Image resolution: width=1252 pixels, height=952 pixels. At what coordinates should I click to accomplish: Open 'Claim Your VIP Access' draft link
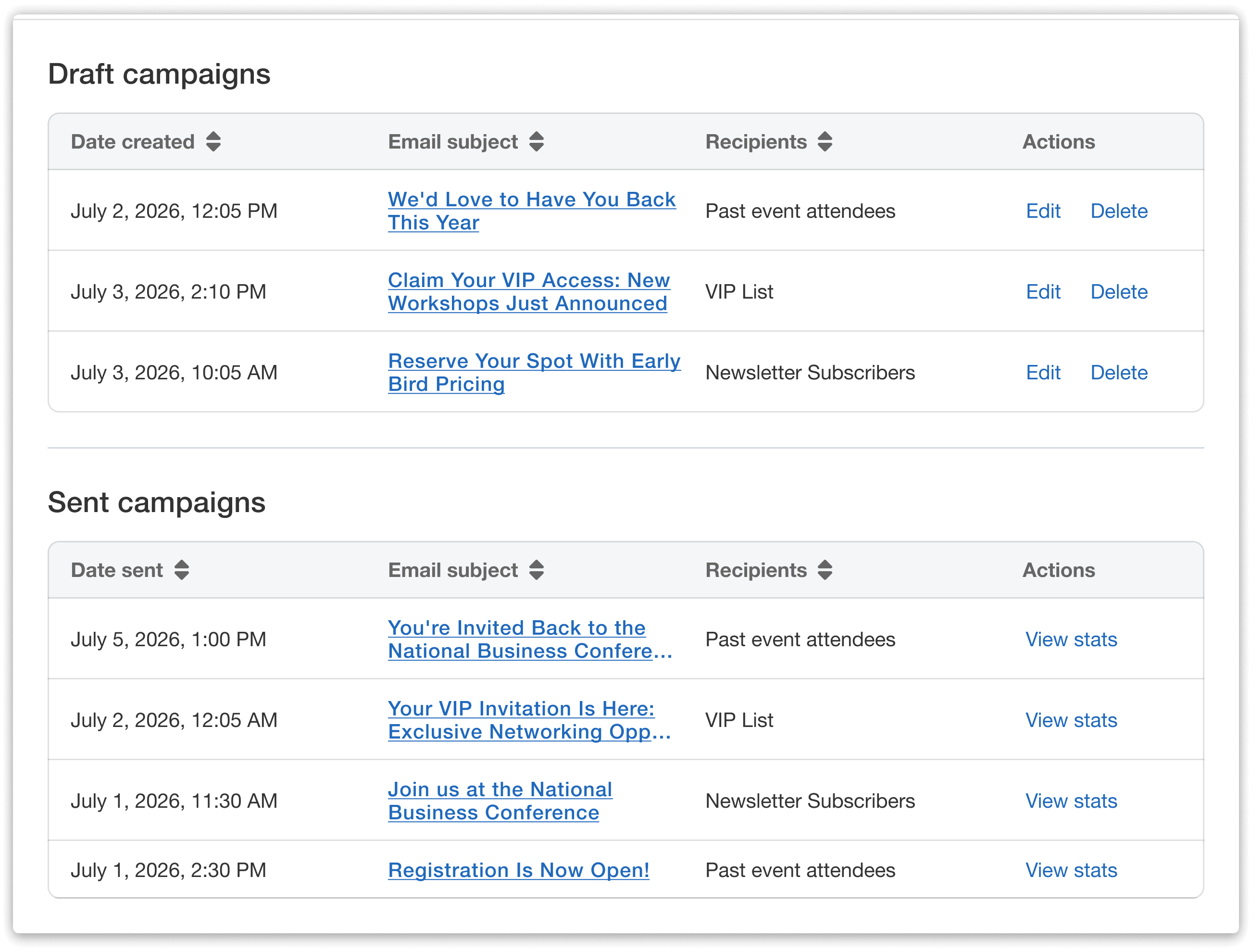[x=528, y=292]
